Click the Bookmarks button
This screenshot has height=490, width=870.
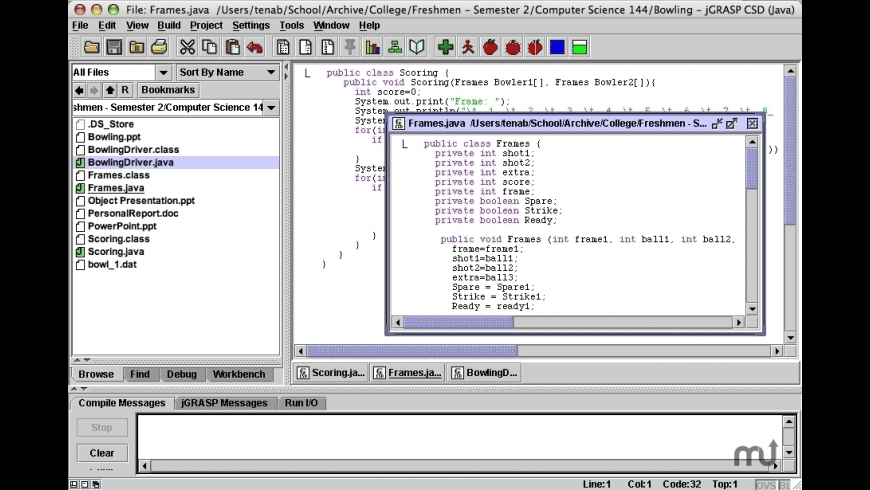[x=167, y=90]
